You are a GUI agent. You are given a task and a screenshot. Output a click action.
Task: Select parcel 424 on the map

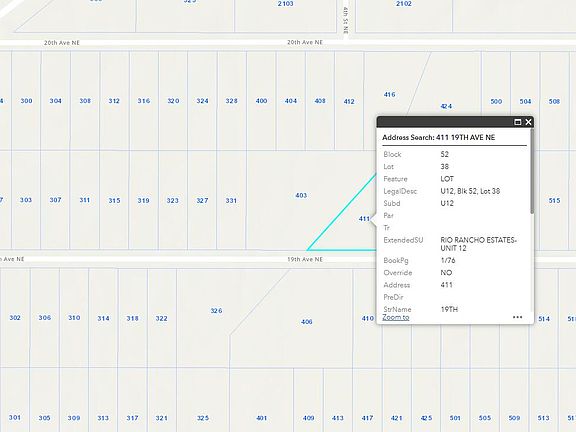(x=446, y=106)
